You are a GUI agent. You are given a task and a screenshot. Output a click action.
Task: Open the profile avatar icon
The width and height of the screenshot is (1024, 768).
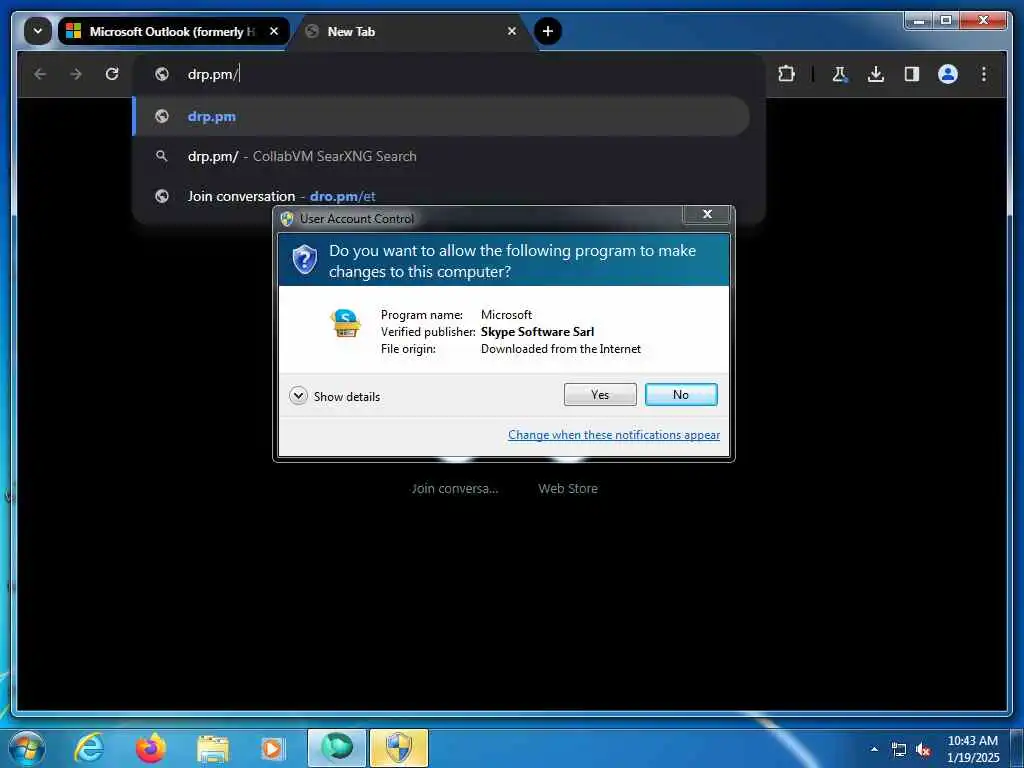pos(948,74)
